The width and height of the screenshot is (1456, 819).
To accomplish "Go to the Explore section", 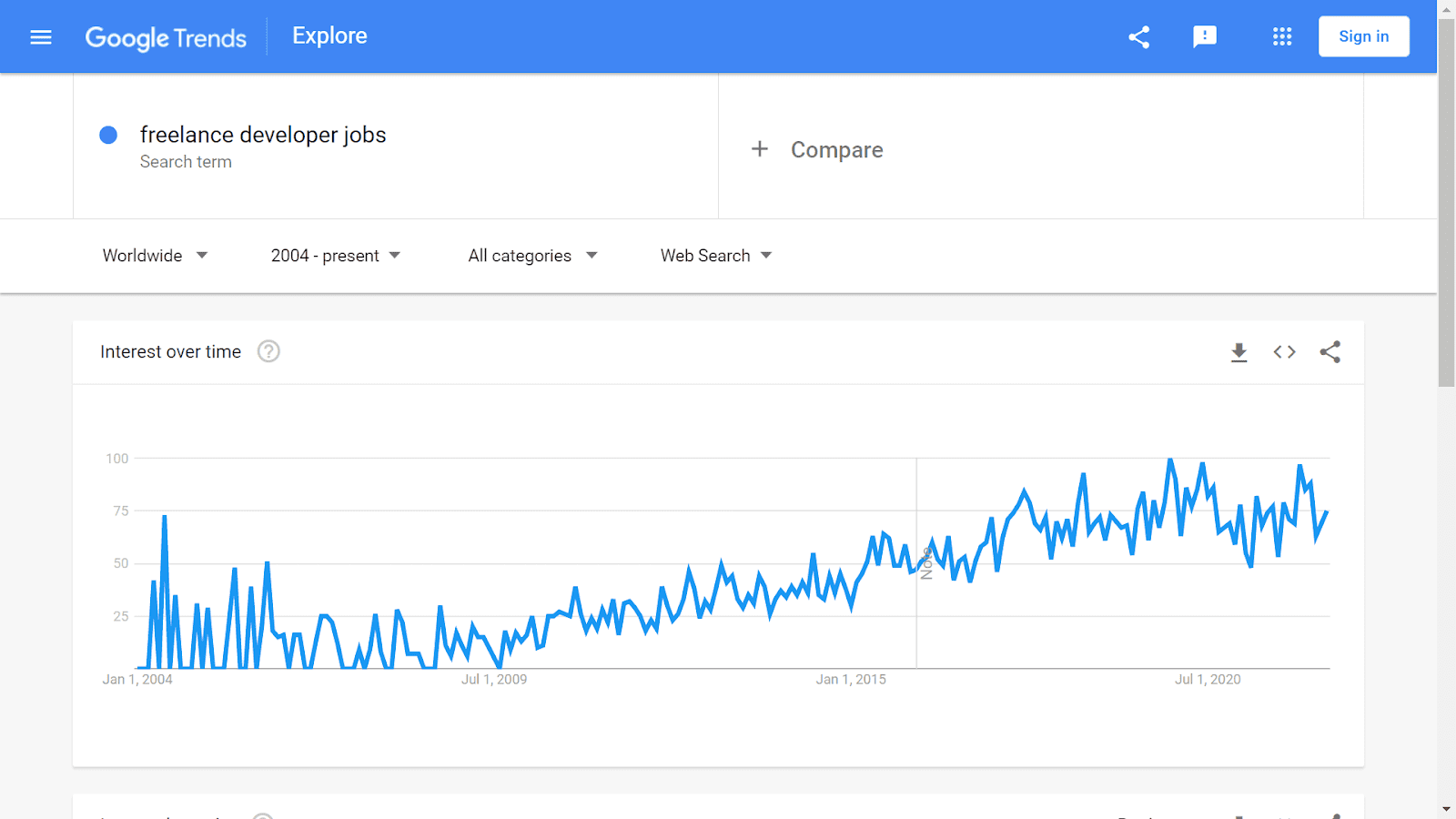I will pos(329,36).
